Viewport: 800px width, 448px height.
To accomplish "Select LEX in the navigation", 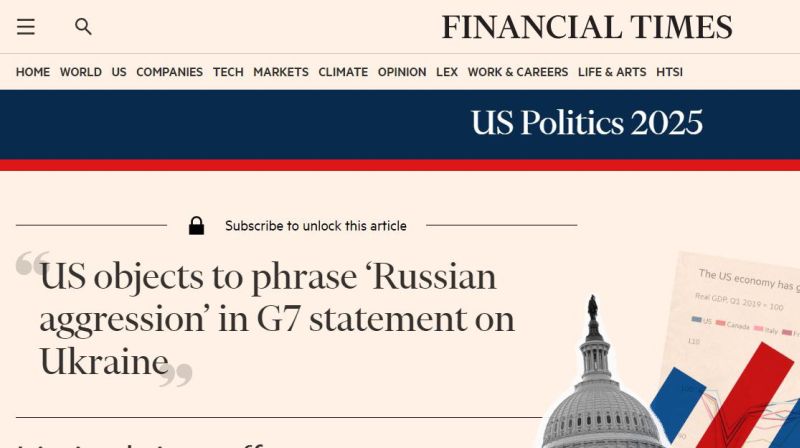I will pyautogui.click(x=447, y=72).
